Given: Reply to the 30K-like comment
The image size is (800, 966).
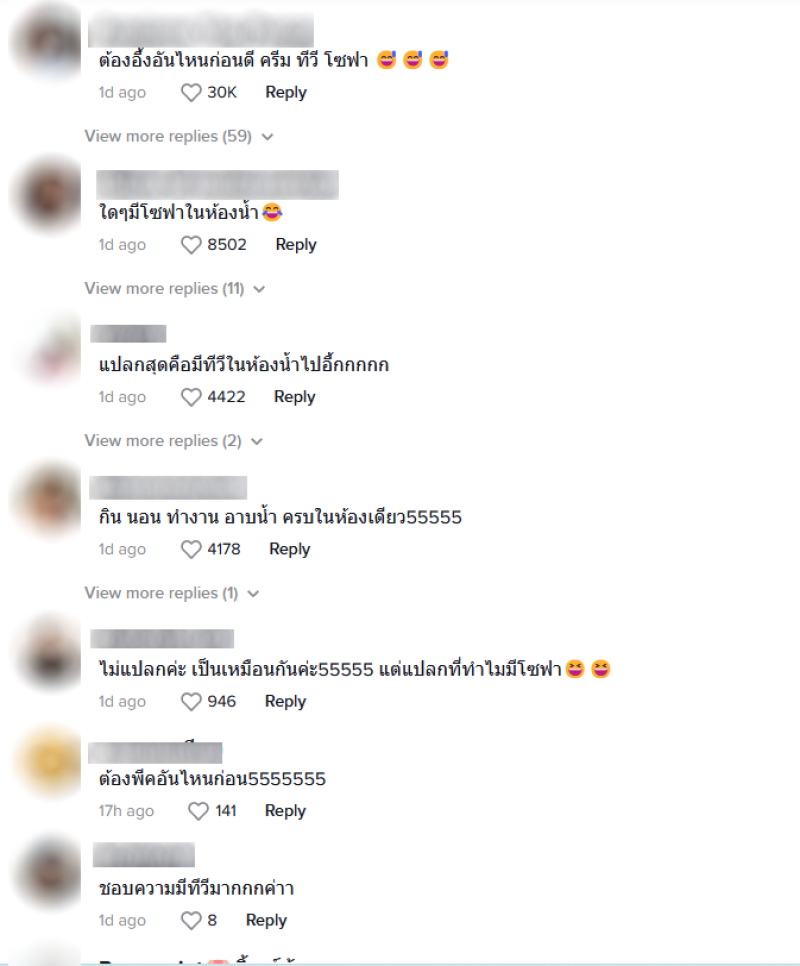Looking at the screenshot, I should [286, 92].
